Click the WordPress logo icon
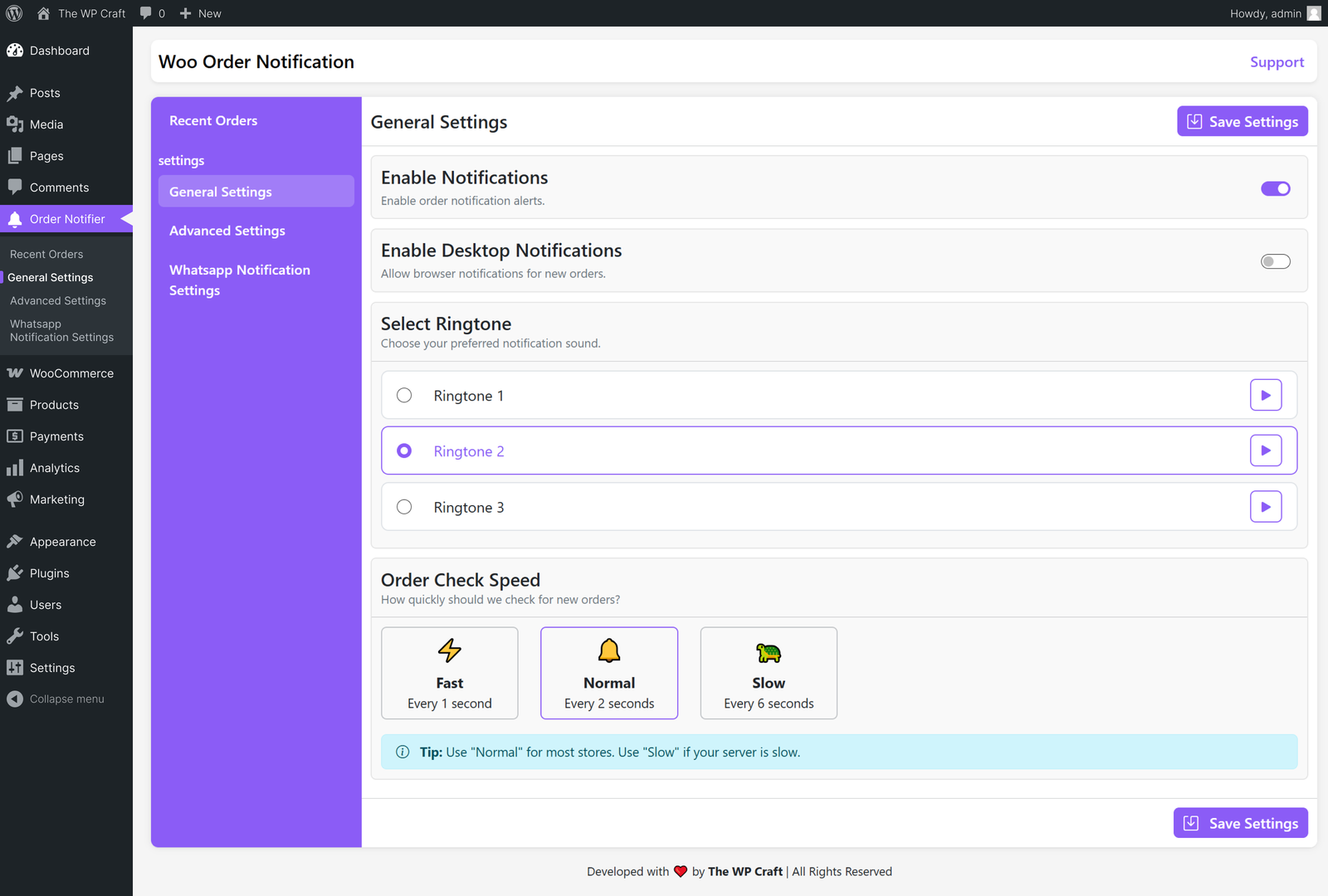This screenshot has width=1328, height=896. (14, 13)
